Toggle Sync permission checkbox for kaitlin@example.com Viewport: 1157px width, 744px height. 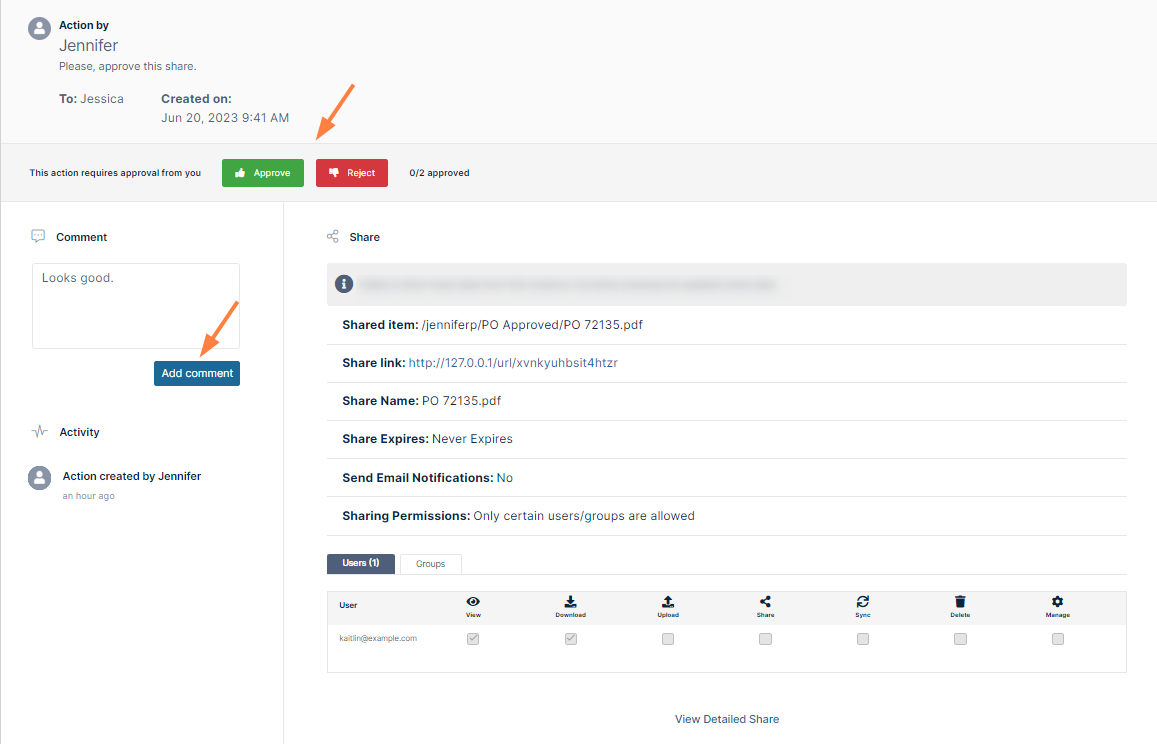862,639
